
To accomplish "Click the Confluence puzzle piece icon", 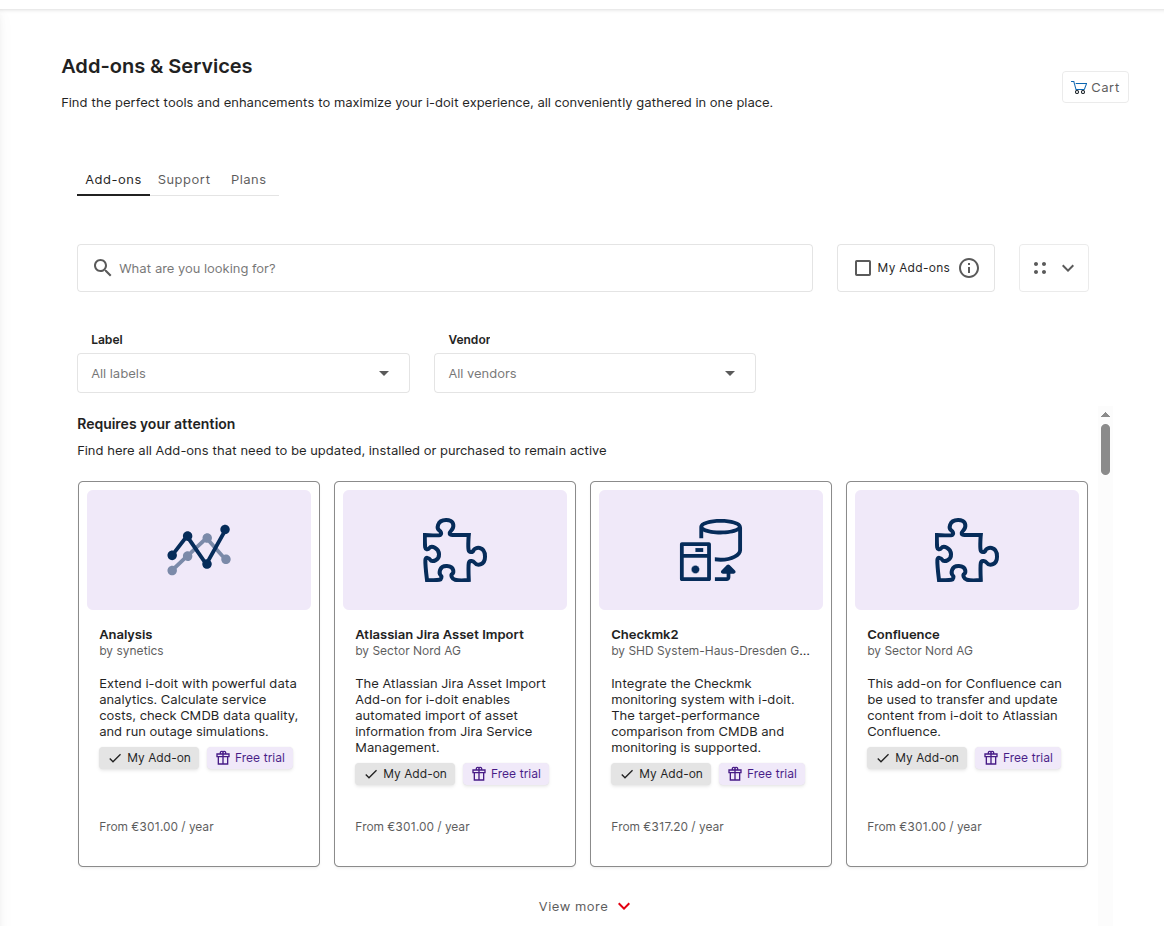I will [x=967, y=550].
